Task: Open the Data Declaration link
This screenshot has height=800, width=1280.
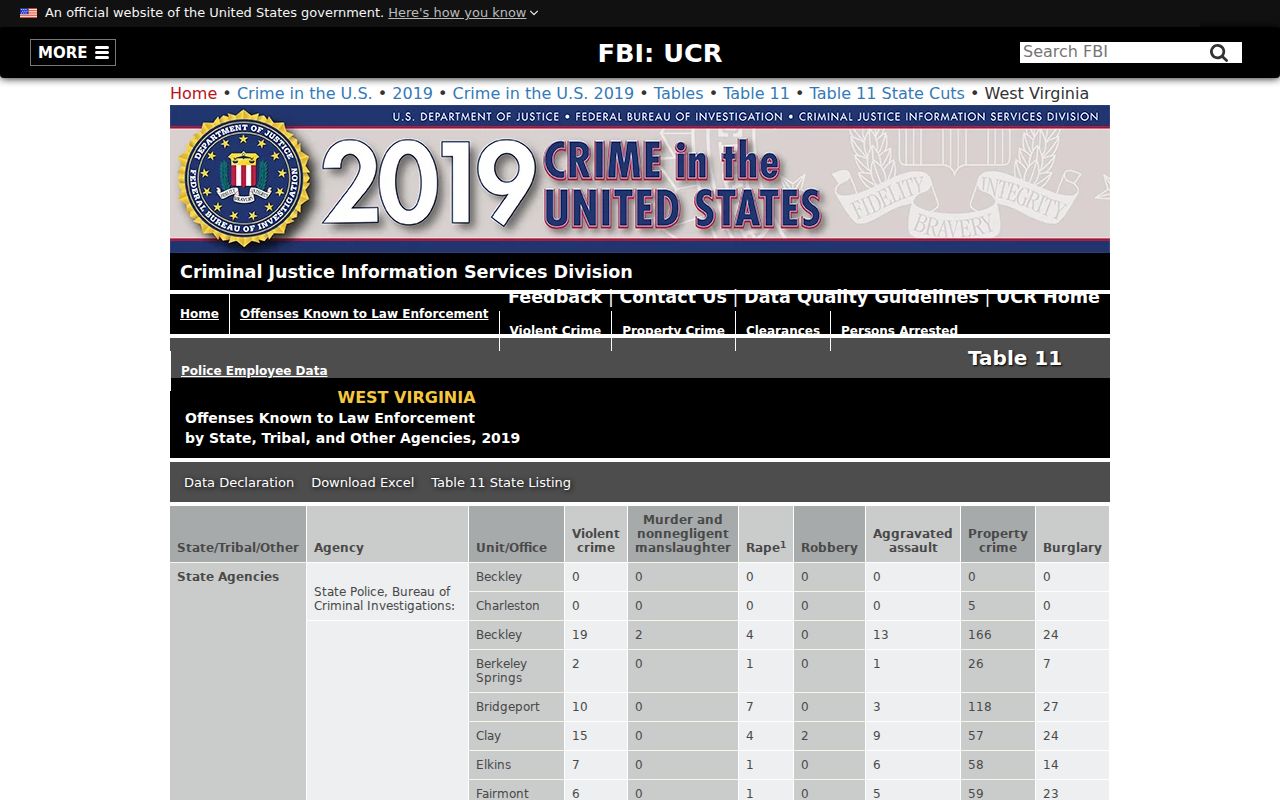Action: click(239, 483)
